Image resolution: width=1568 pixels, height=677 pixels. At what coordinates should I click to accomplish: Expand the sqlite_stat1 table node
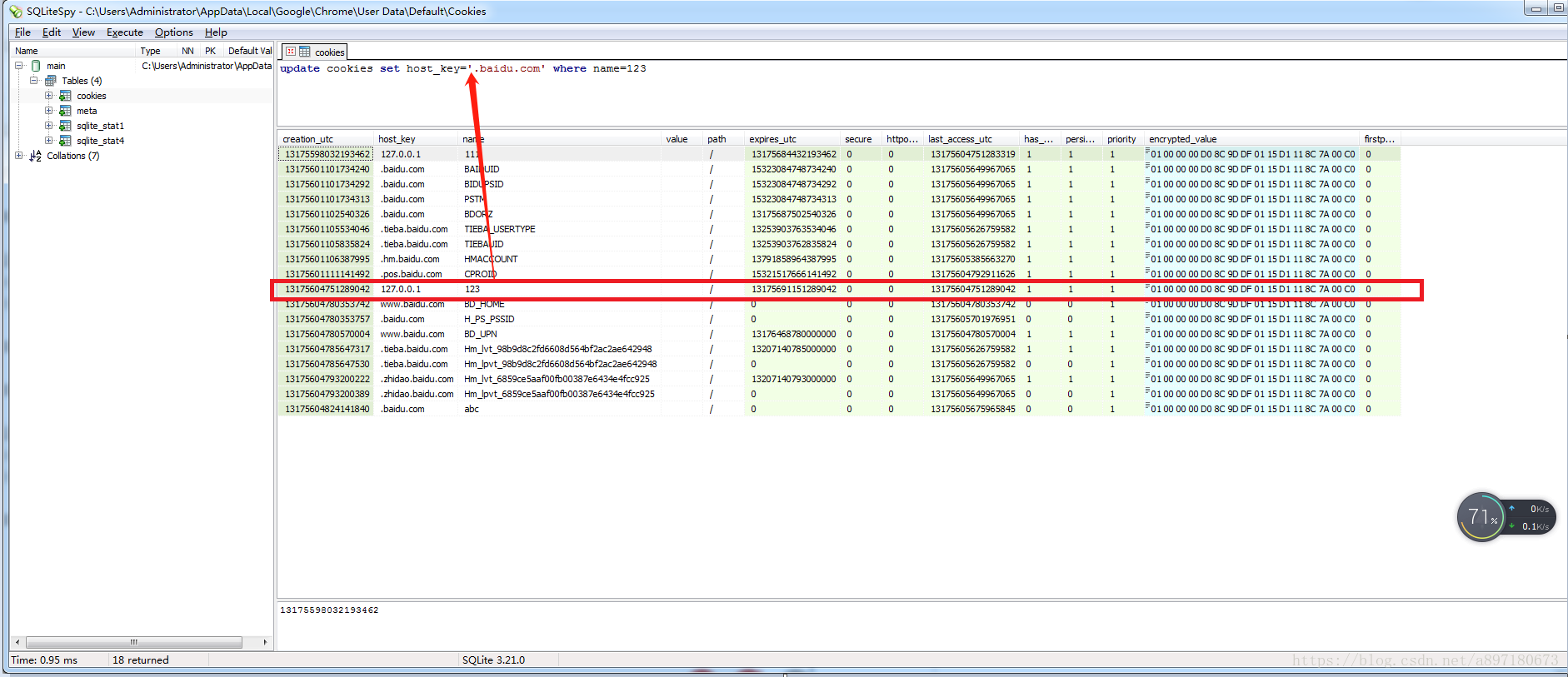[x=49, y=126]
